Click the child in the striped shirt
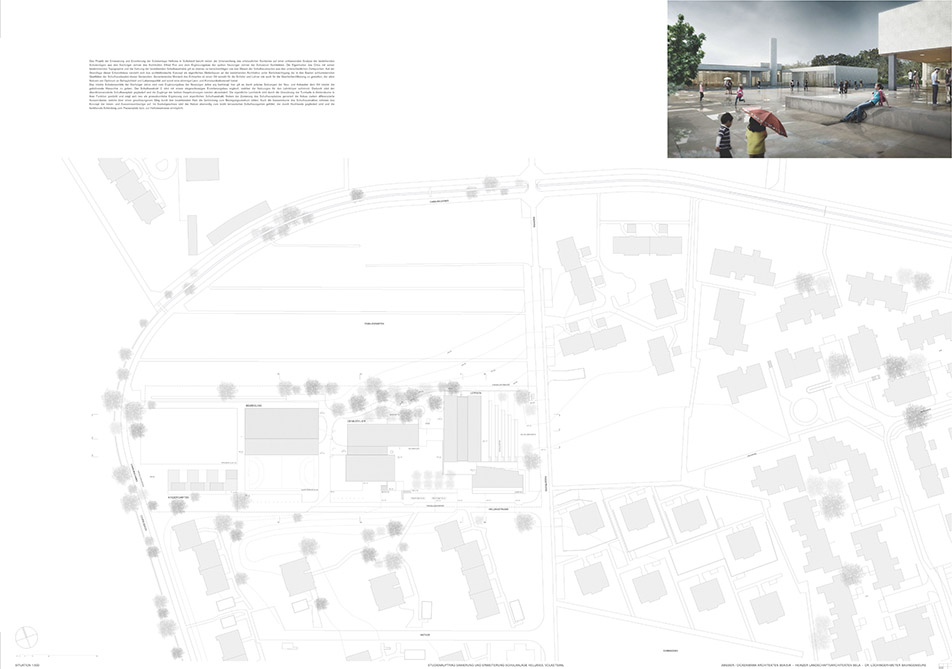The width and height of the screenshot is (952, 669). point(724,135)
